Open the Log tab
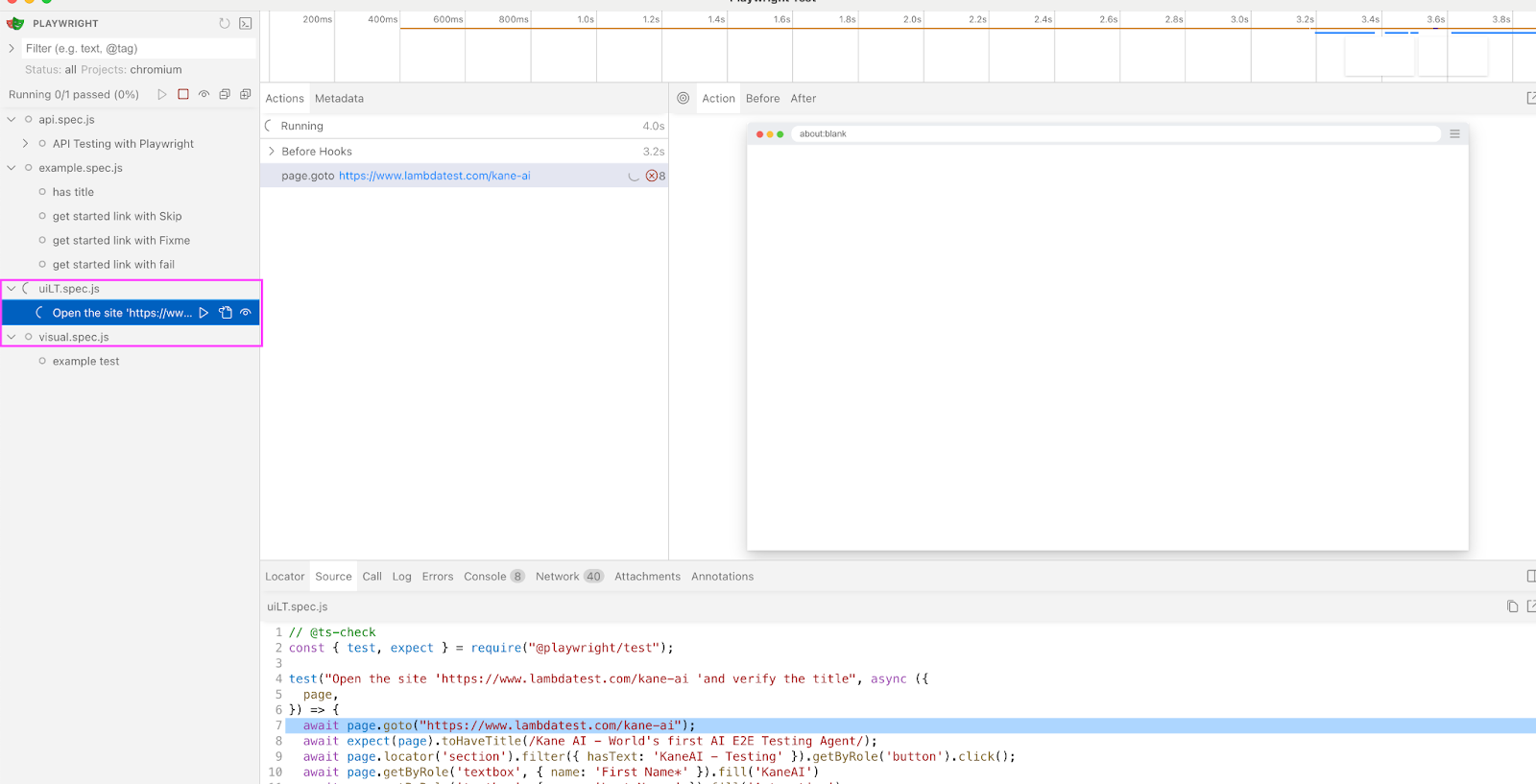 pos(401,576)
